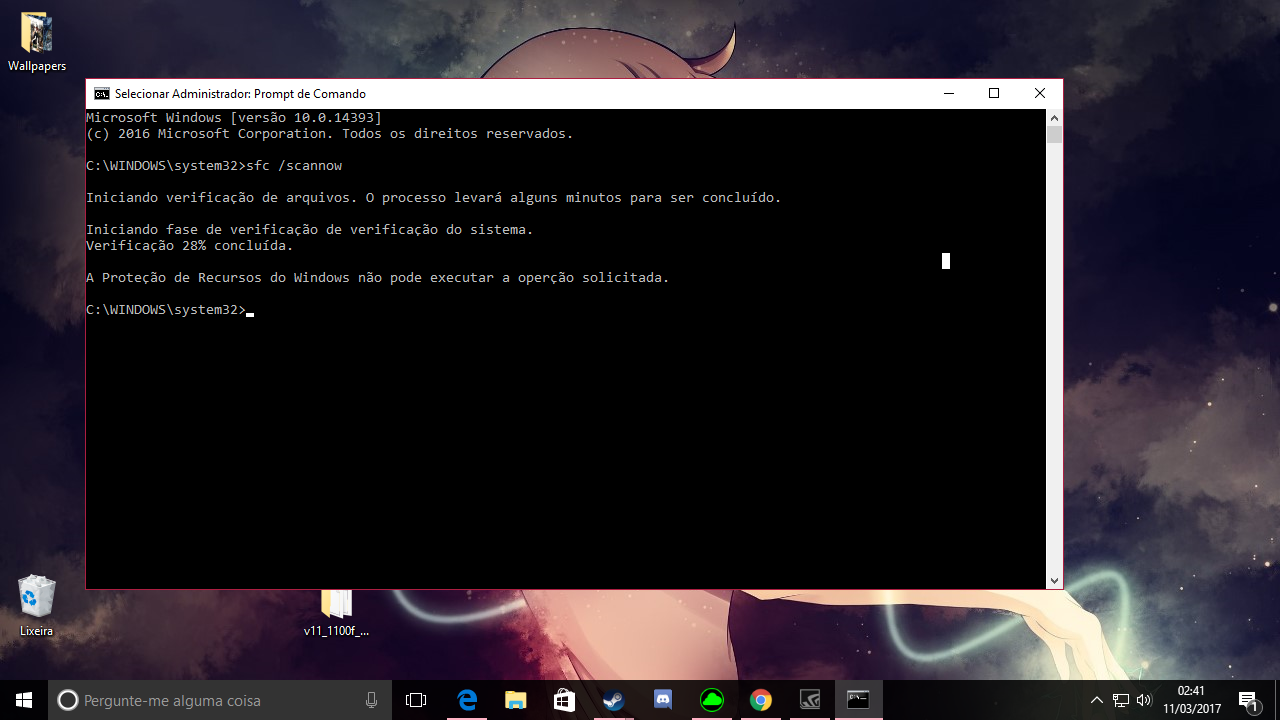Viewport: 1280px width, 720px height.
Task: Minimize the Command Prompt window
Action: click(x=948, y=94)
